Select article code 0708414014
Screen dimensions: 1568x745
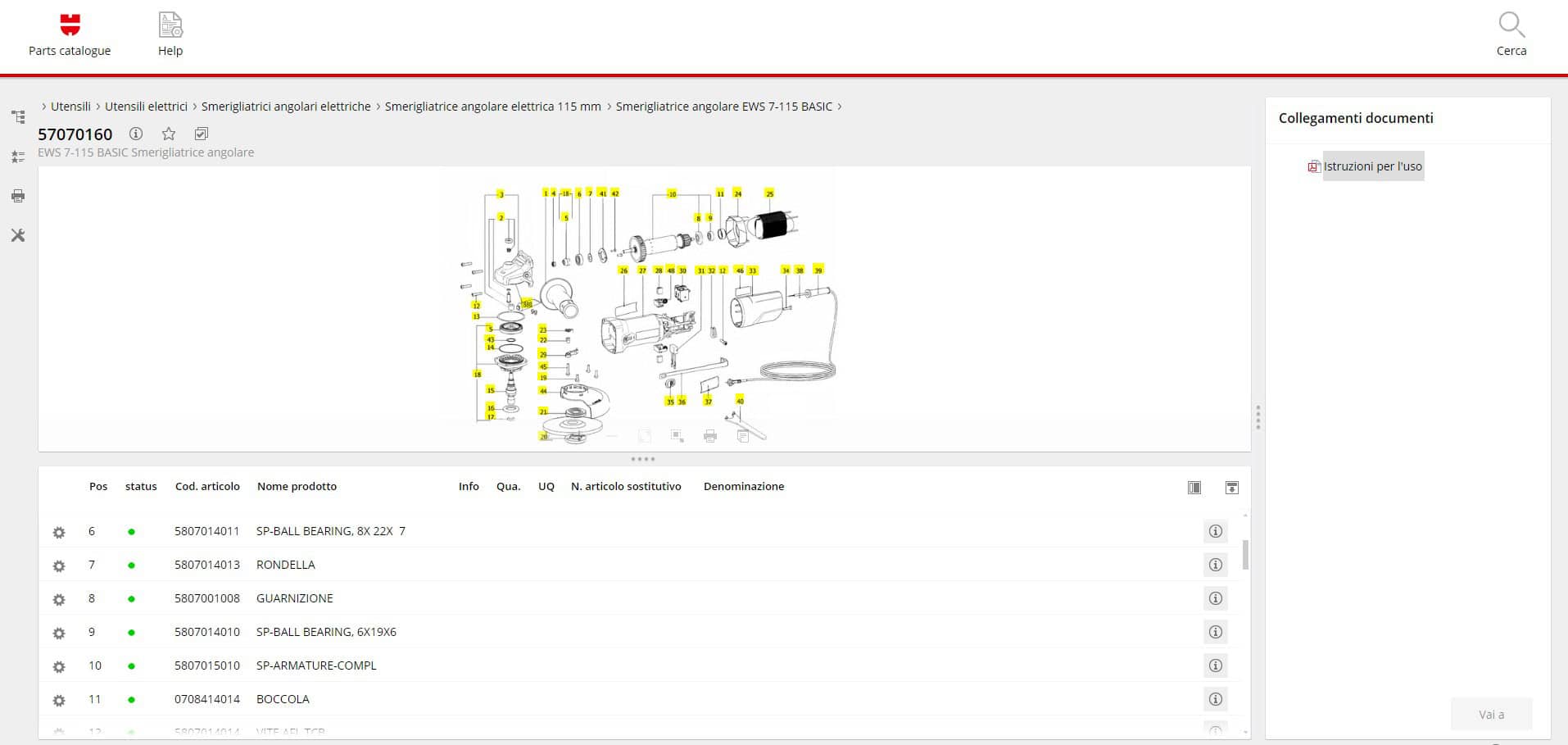tap(207, 699)
